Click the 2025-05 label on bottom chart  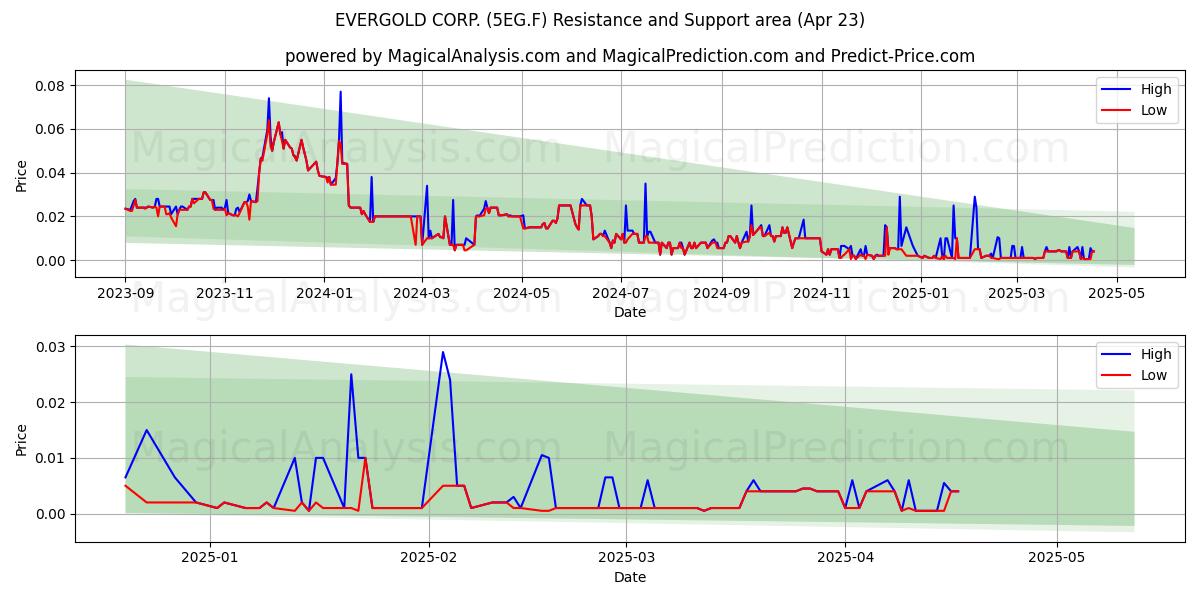[1057, 559]
